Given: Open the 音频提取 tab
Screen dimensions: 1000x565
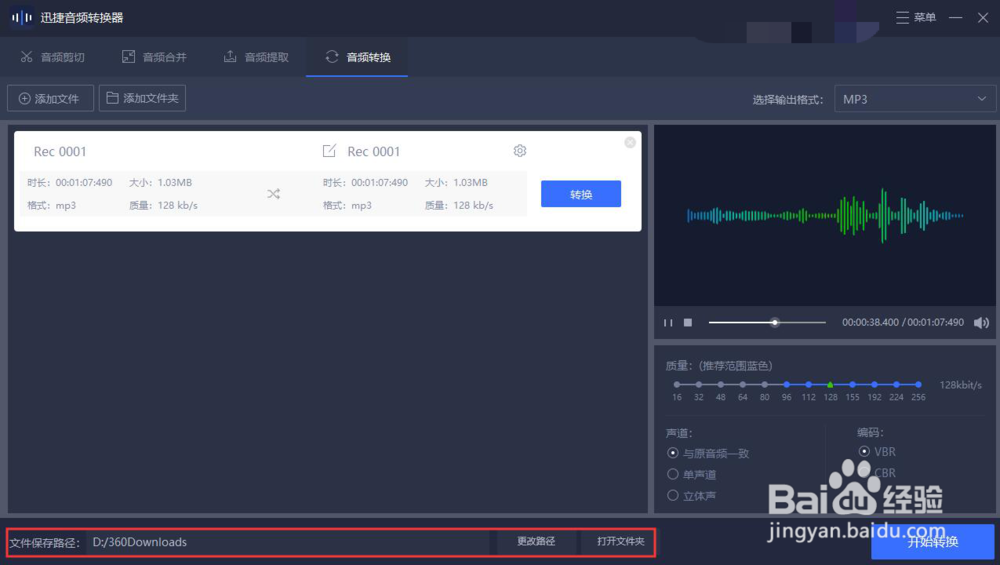Looking at the screenshot, I should (256, 57).
